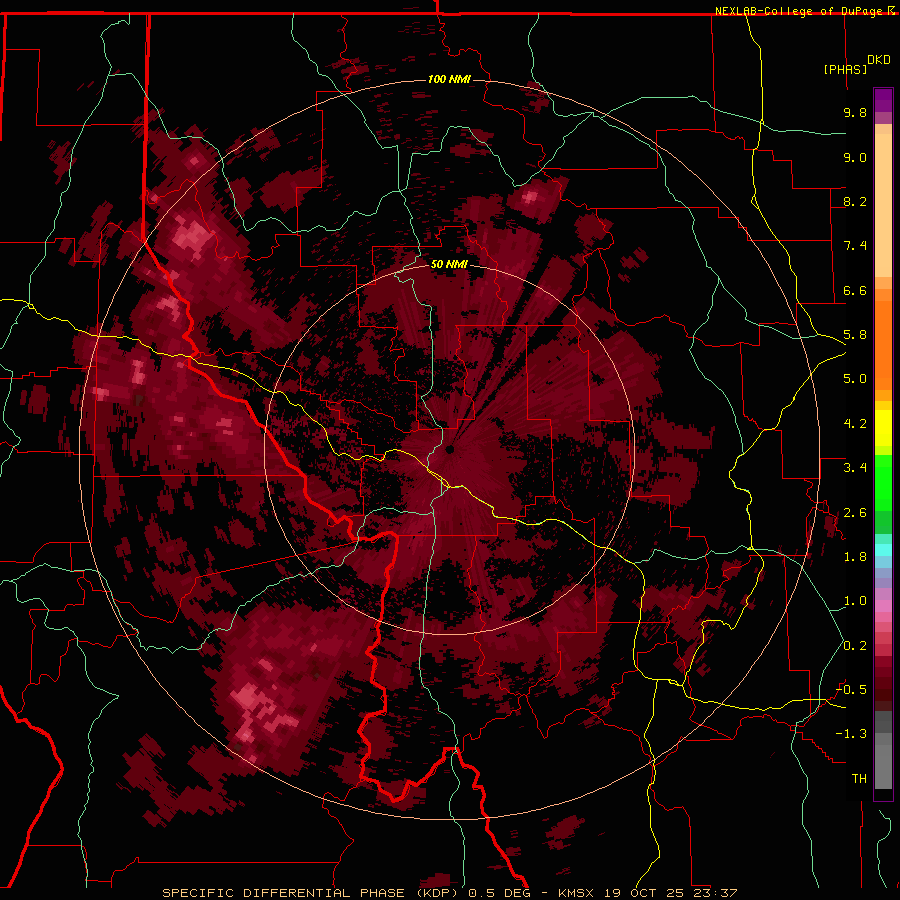900x900 pixels.
Task: Click the 1.8 scale value
Action: (x=855, y=557)
